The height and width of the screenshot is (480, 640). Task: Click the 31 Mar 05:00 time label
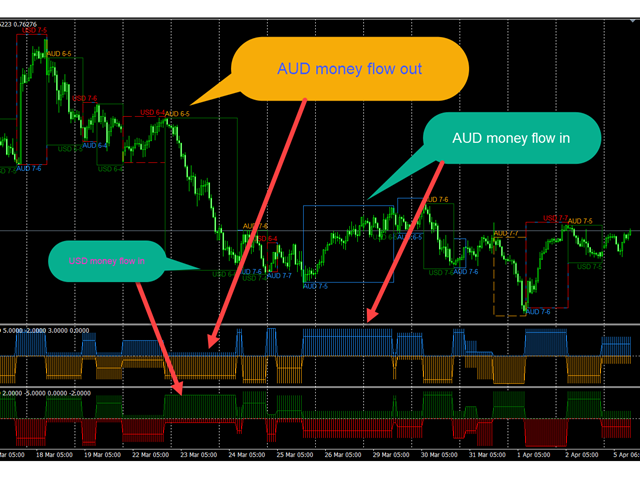click(487, 455)
